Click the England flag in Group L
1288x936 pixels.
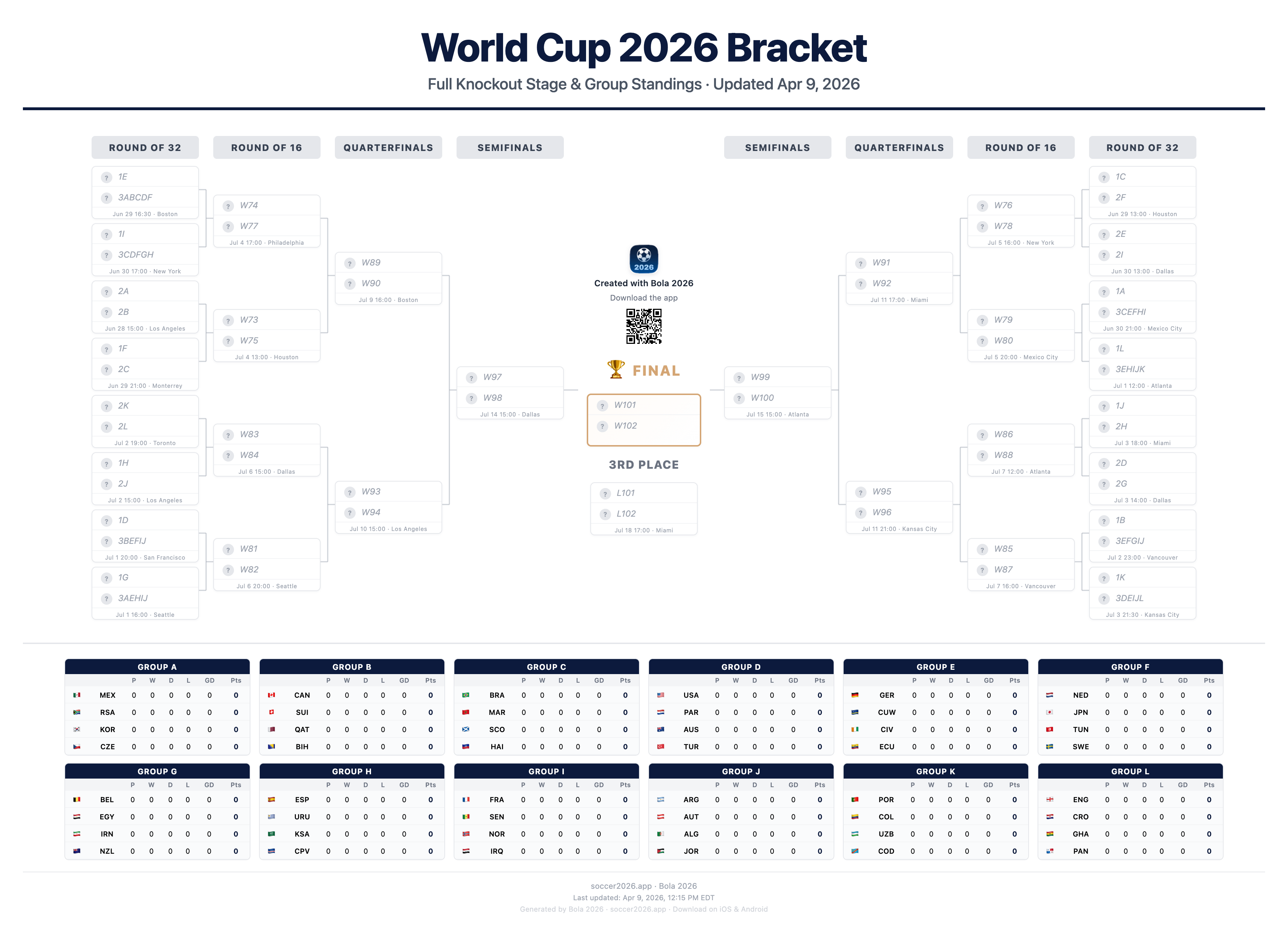click(x=1049, y=799)
